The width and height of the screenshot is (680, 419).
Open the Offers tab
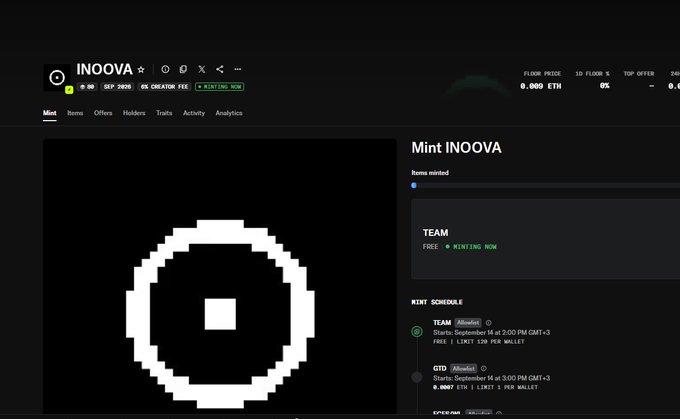pos(103,113)
